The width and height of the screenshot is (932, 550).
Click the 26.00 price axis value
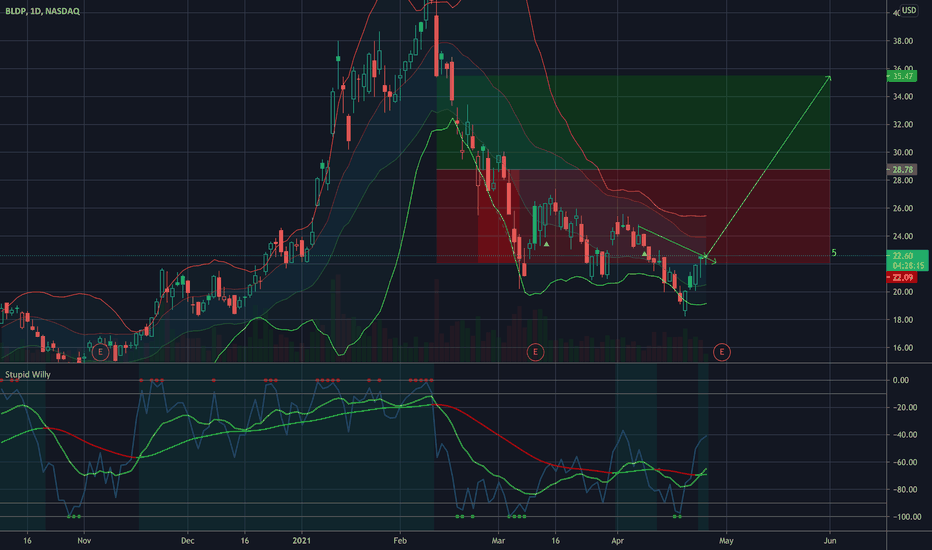902,208
